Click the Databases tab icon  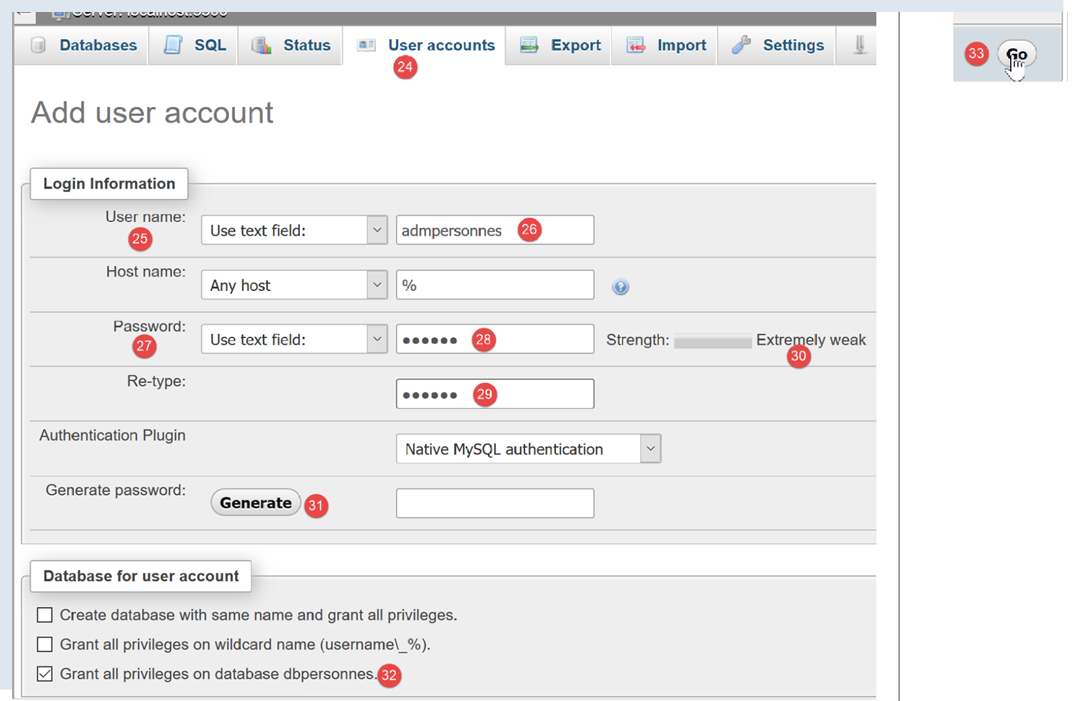pos(39,46)
